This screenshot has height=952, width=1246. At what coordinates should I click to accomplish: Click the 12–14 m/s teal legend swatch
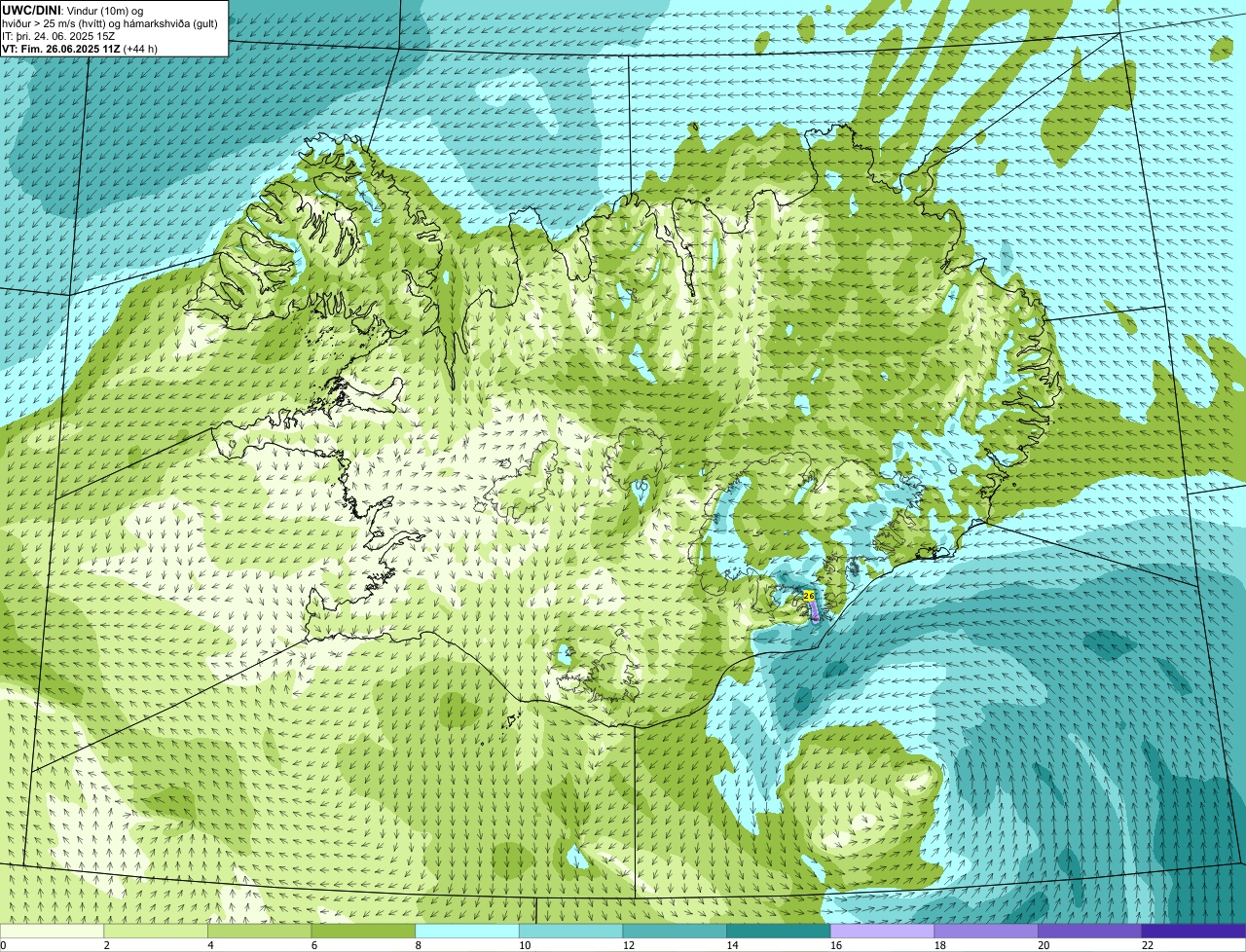pyautogui.click(x=675, y=931)
